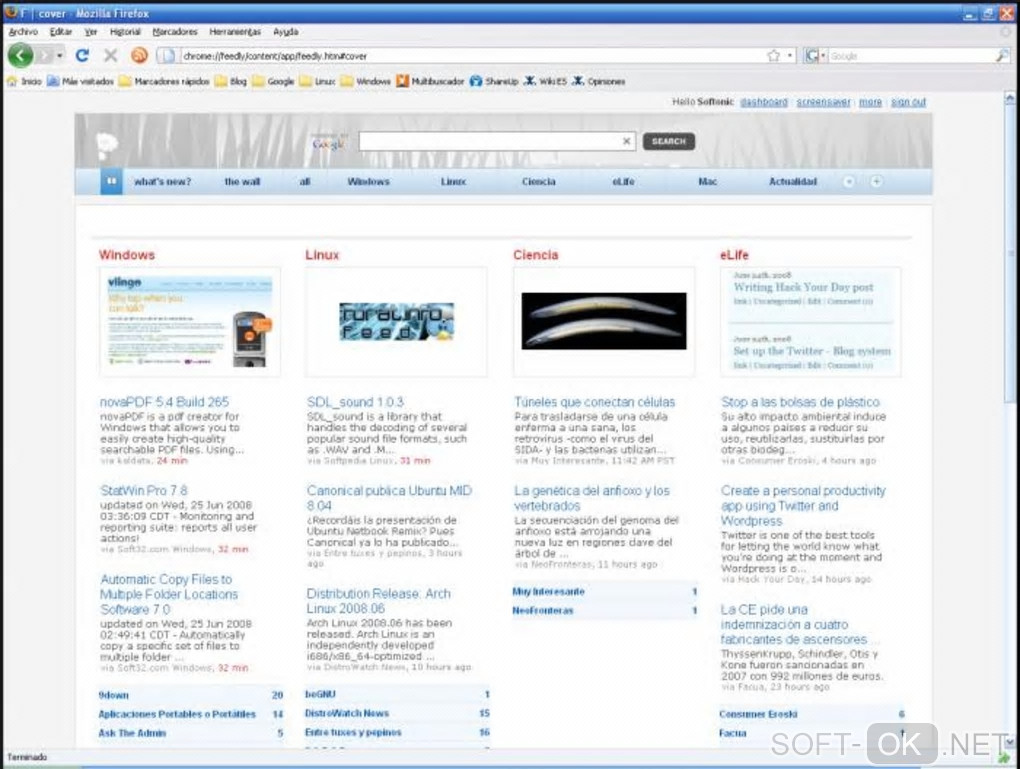The width and height of the screenshot is (1020, 769).
Task: Click the WikiES bookmark
Action: [545, 81]
